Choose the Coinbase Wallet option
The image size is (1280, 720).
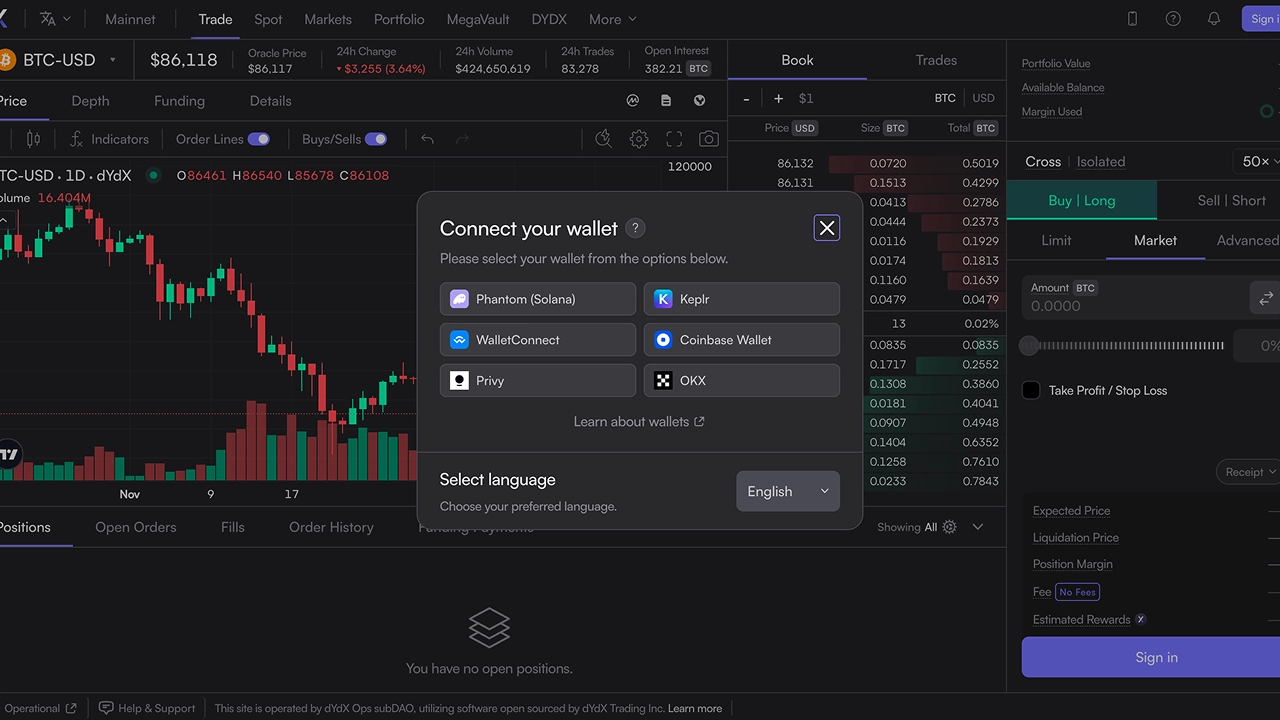741,340
